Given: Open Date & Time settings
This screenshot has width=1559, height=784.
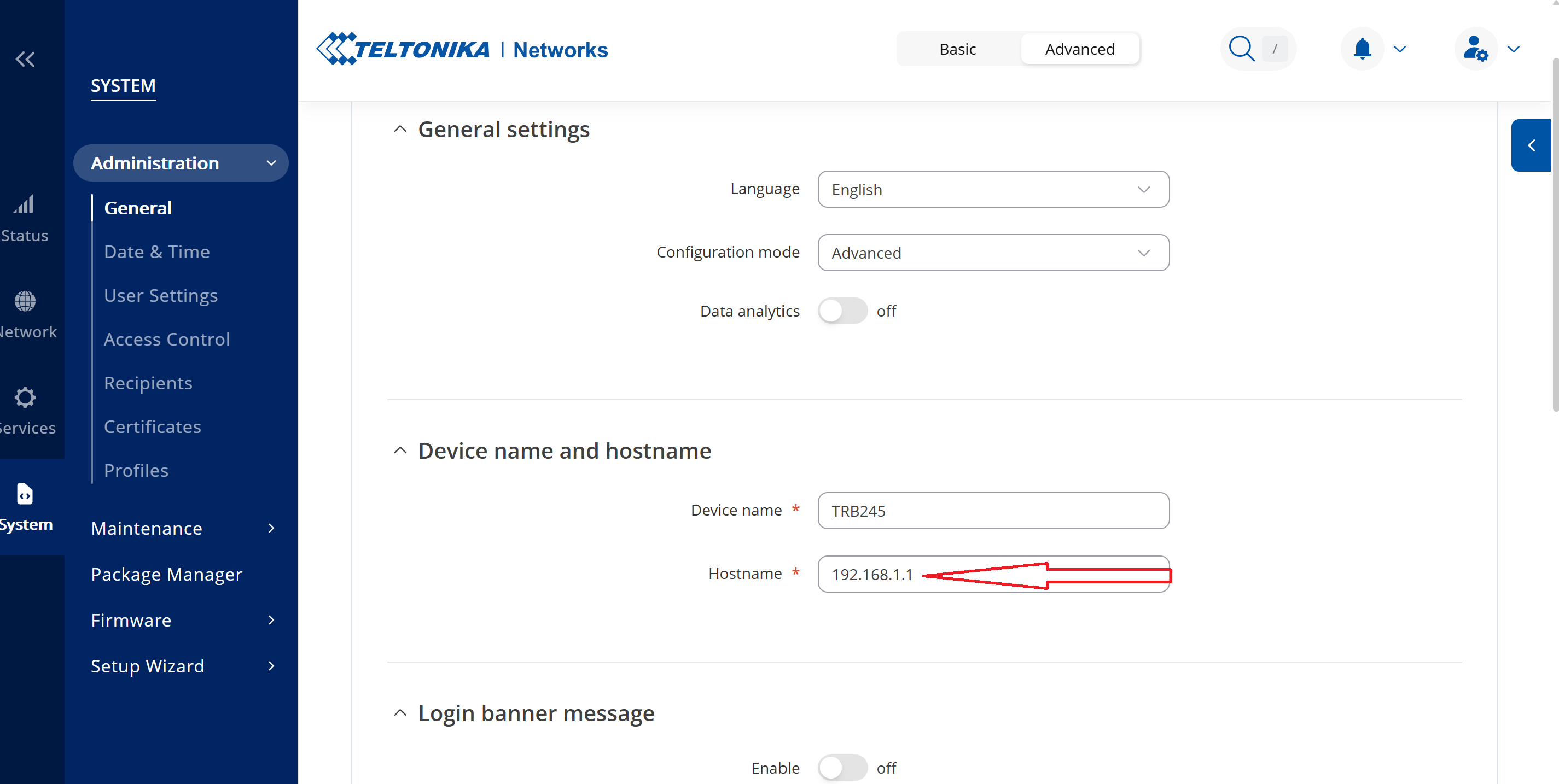Looking at the screenshot, I should tap(157, 251).
